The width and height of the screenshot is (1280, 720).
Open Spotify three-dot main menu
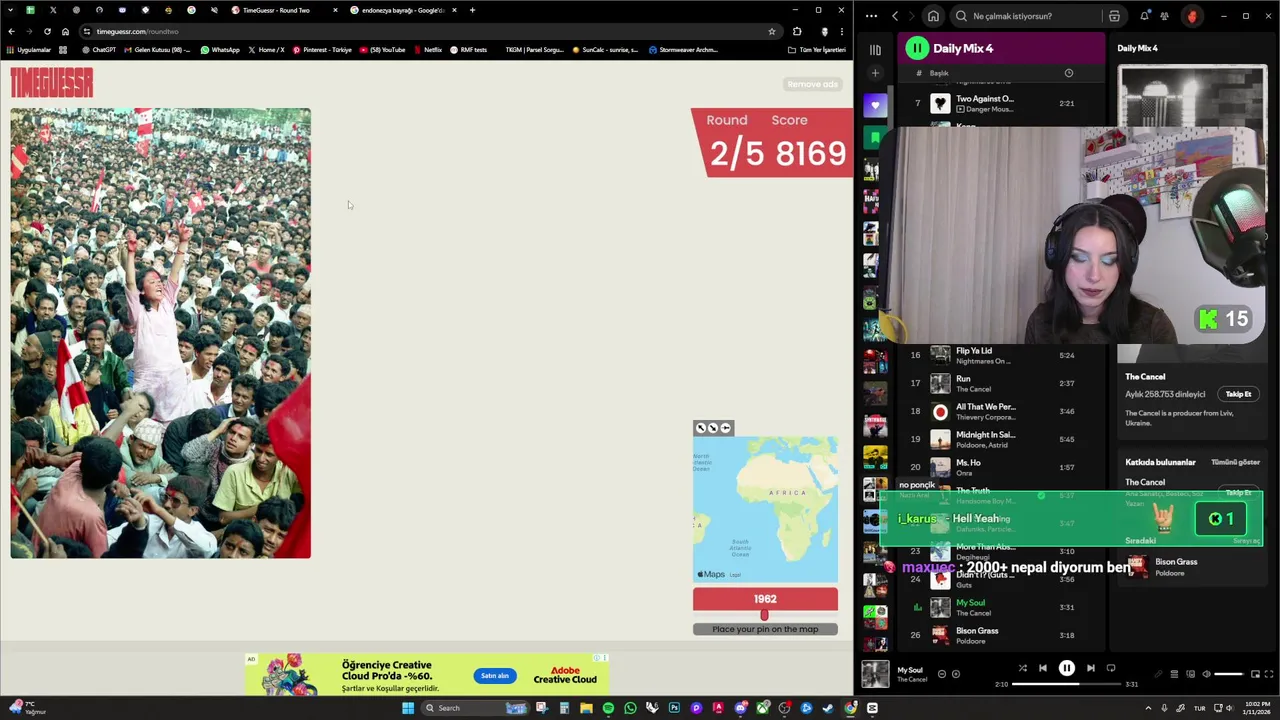(x=871, y=16)
